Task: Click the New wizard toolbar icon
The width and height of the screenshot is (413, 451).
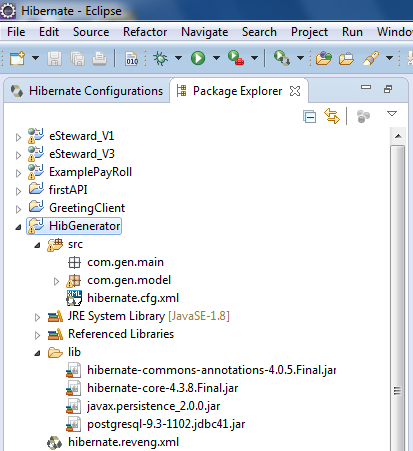Action: tap(17, 58)
